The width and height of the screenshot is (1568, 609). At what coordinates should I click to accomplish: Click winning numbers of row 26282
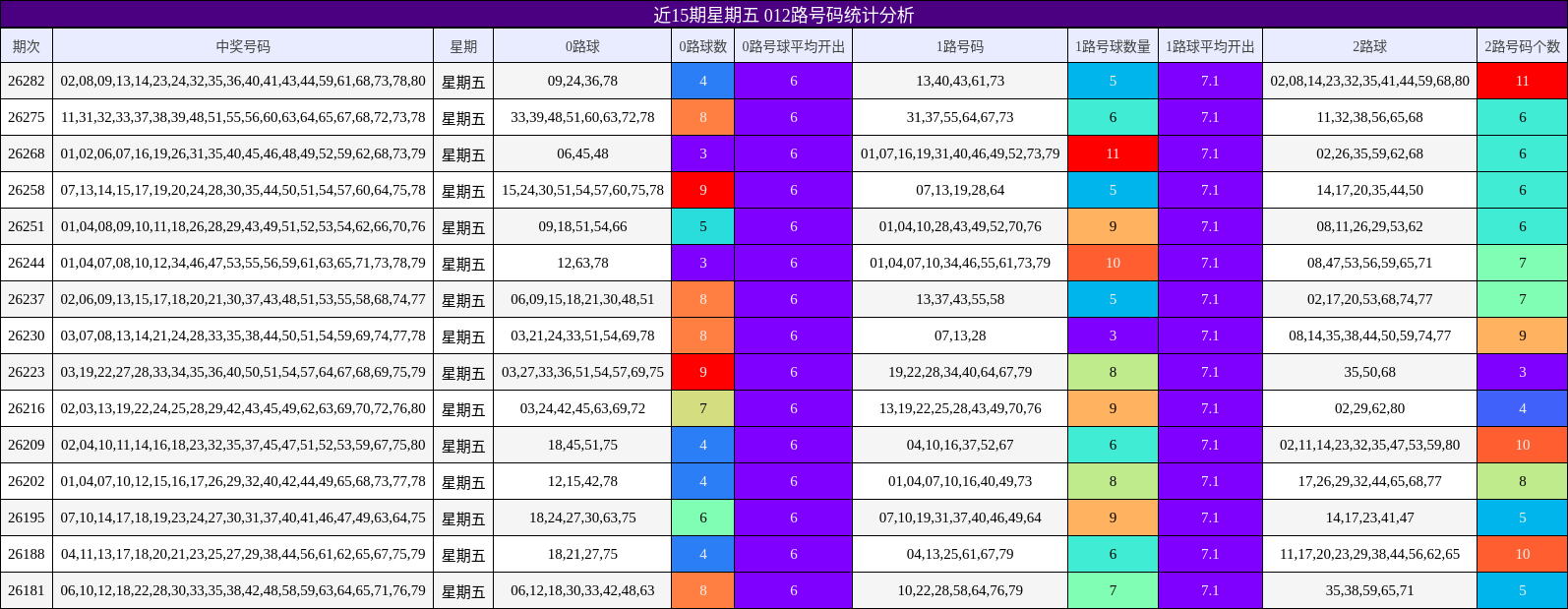pyautogui.click(x=243, y=81)
